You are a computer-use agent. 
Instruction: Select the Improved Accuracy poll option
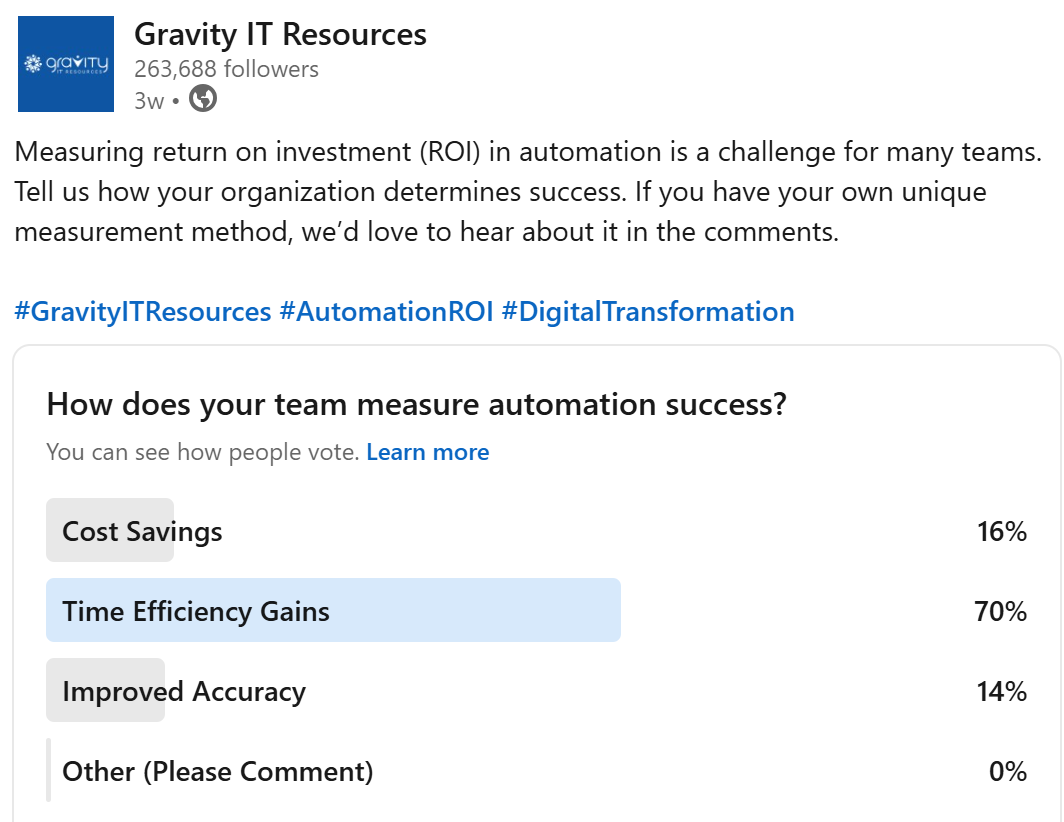coord(184,691)
